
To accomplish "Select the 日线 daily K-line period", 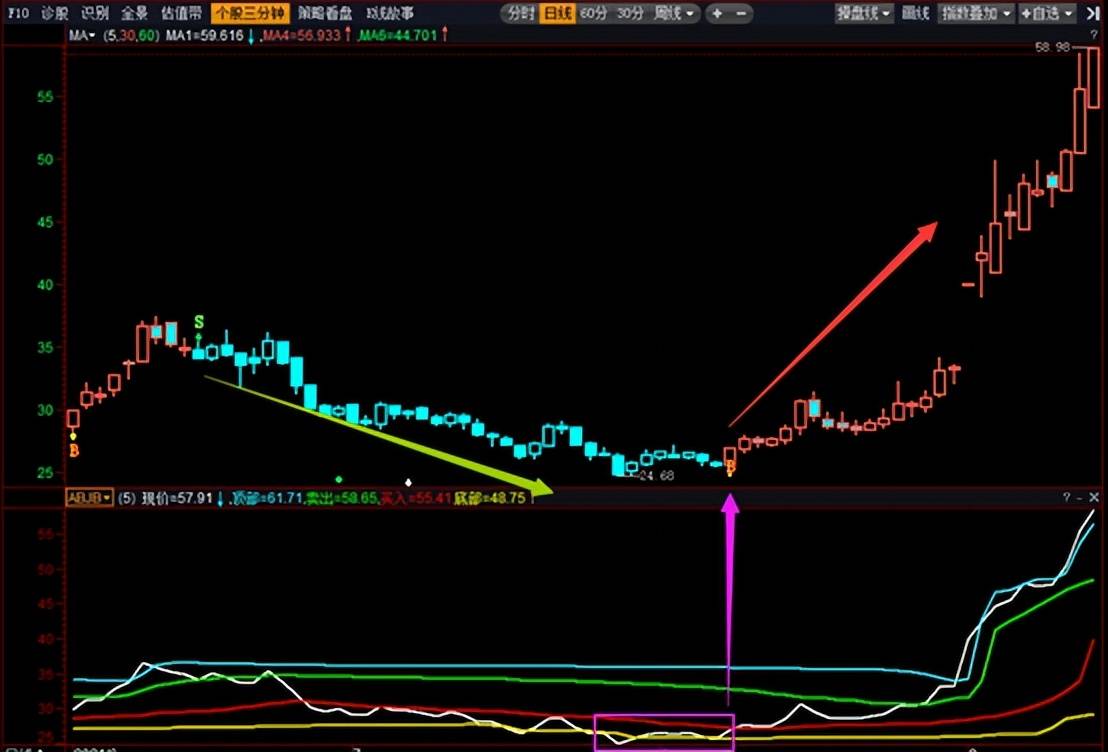I will (557, 13).
